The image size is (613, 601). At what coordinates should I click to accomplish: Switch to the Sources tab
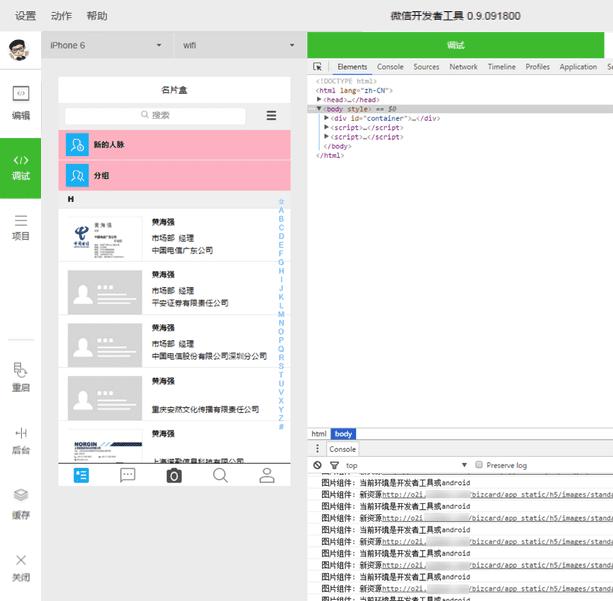pyautogui.click(x=426, y=67)
